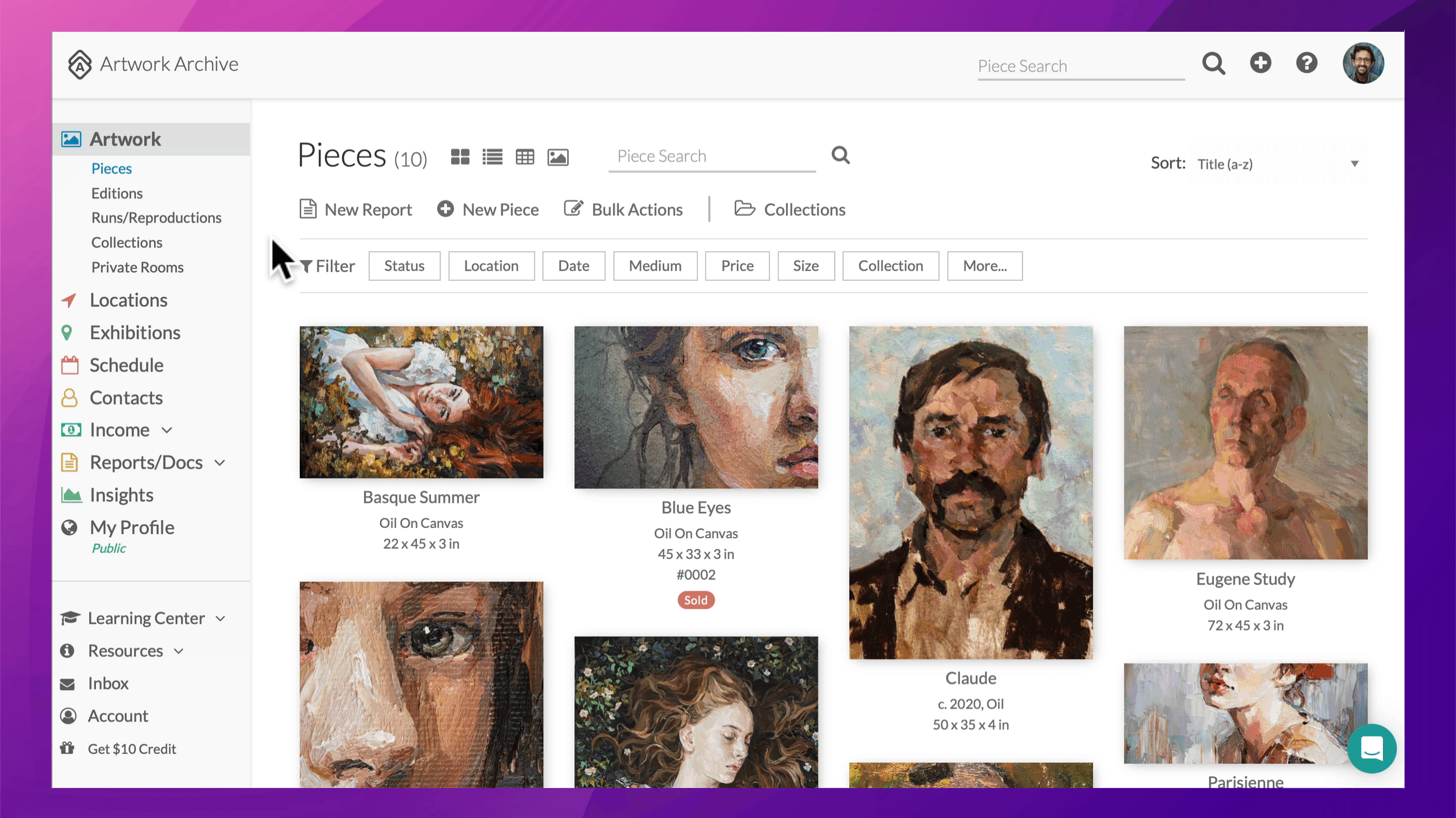Switch to table view icon
The height and width of the screenshot is (818, 1456).
point(525,156)
